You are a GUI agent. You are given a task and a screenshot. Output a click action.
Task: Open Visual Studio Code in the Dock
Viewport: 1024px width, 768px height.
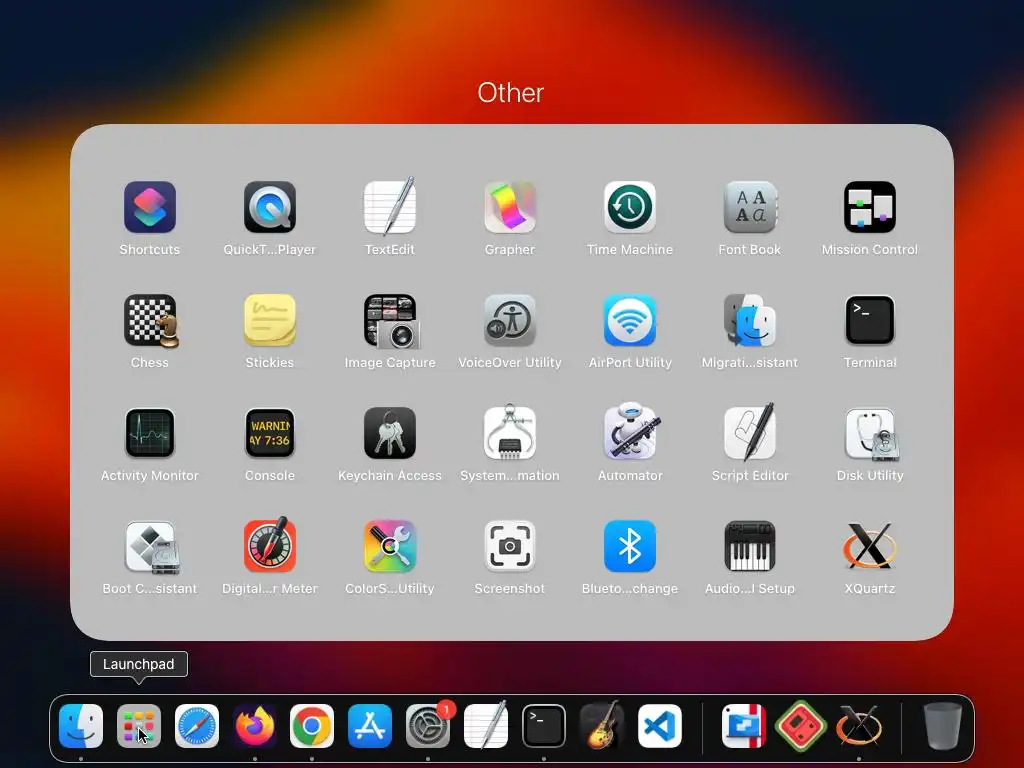click(660, 726)
